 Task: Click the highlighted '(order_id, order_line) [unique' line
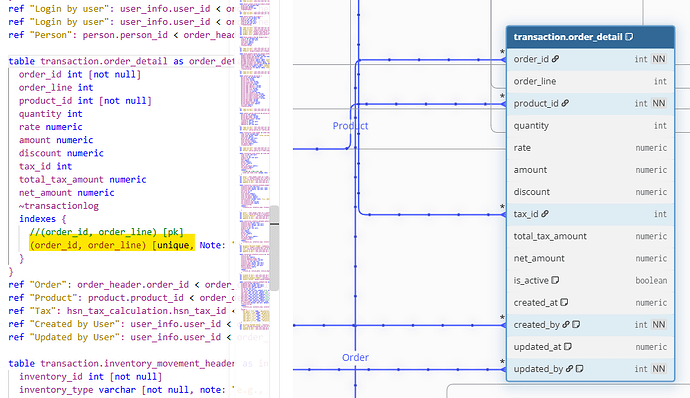coord(112,245)
